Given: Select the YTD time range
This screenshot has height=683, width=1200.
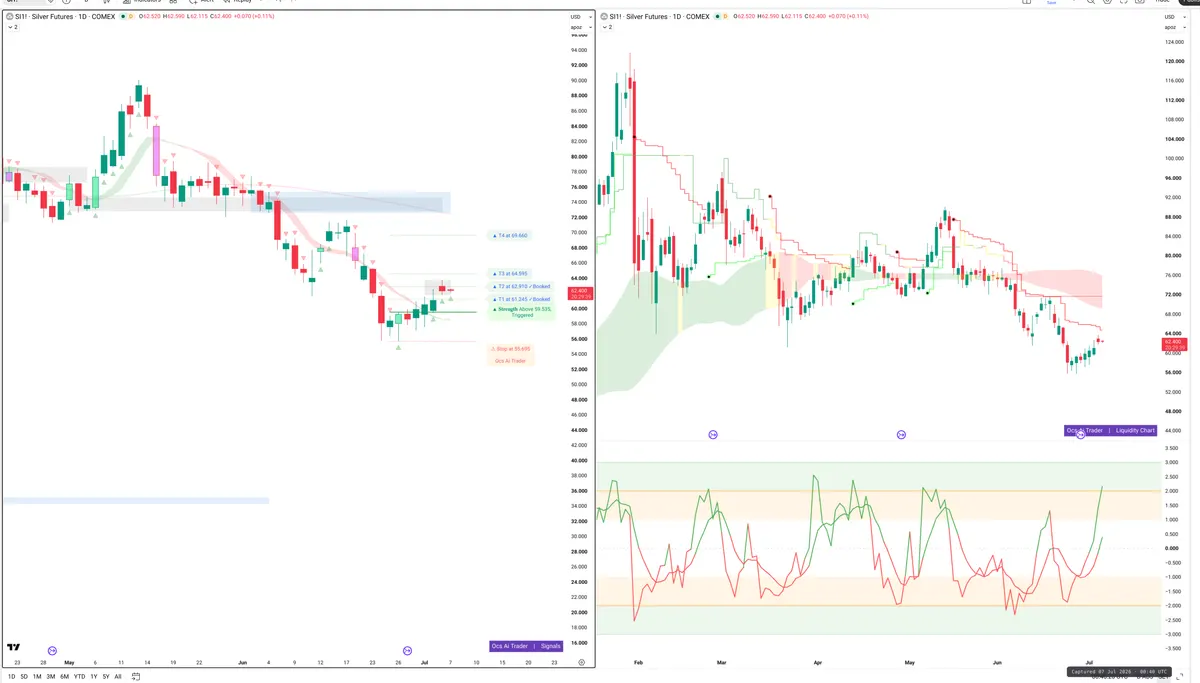Looking at the screenshot, I should (x=79, y=676).
